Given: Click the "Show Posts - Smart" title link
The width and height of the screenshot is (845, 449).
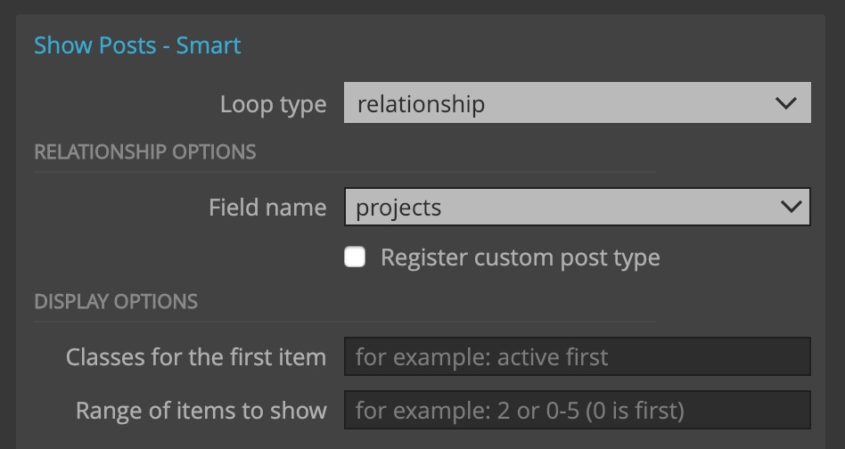Looking at the screenshot, I should tap(137, 45).
